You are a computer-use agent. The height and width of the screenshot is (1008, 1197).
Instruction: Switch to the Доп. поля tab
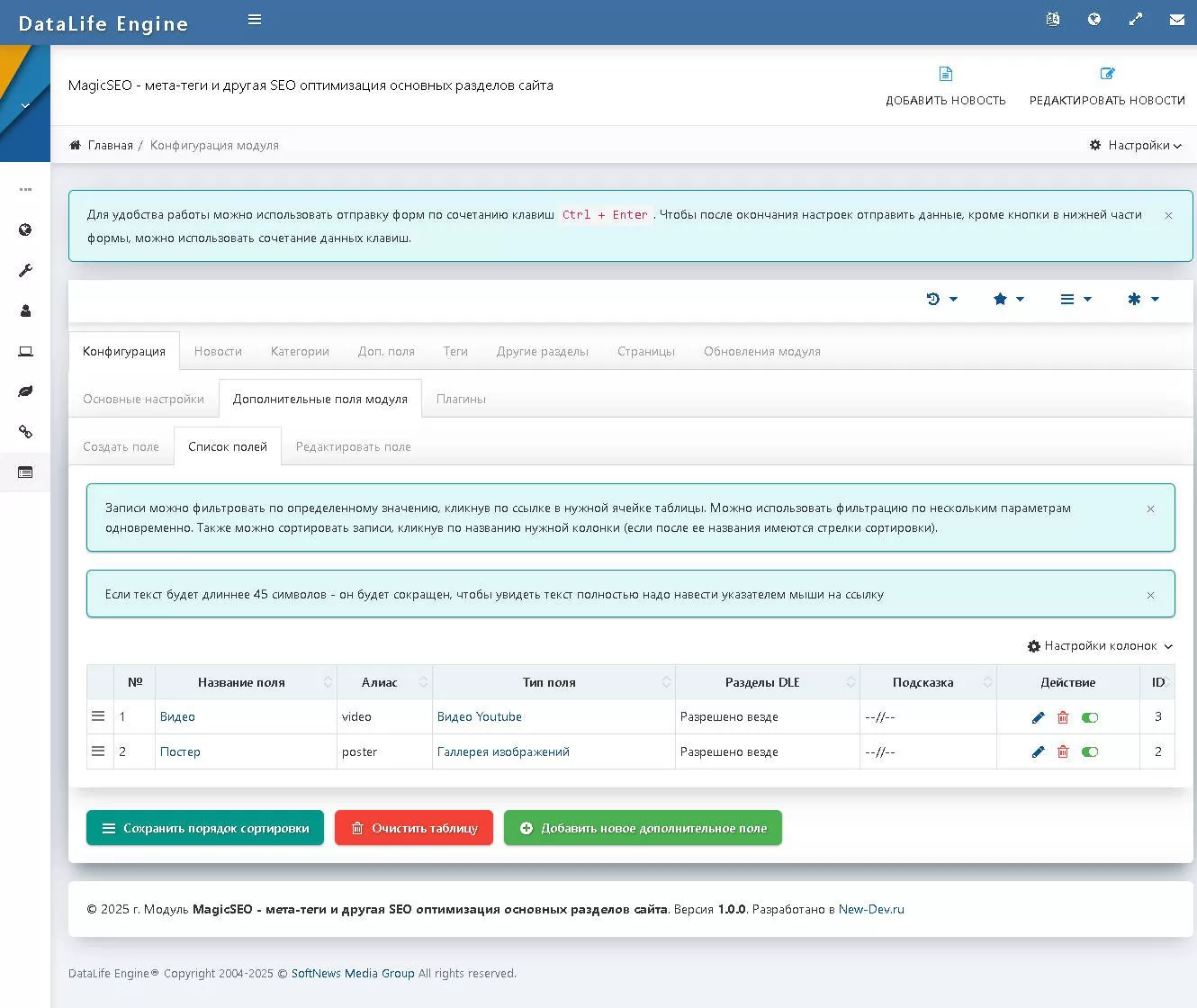pyautogui.click(x=386, y=351)
